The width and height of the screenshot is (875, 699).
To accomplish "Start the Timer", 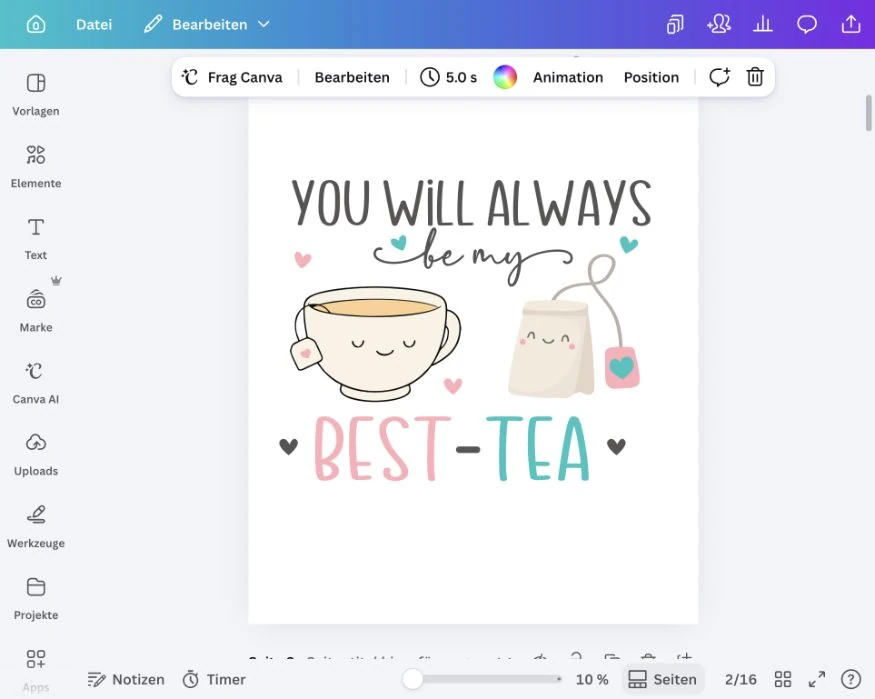I will pos(214,679).
